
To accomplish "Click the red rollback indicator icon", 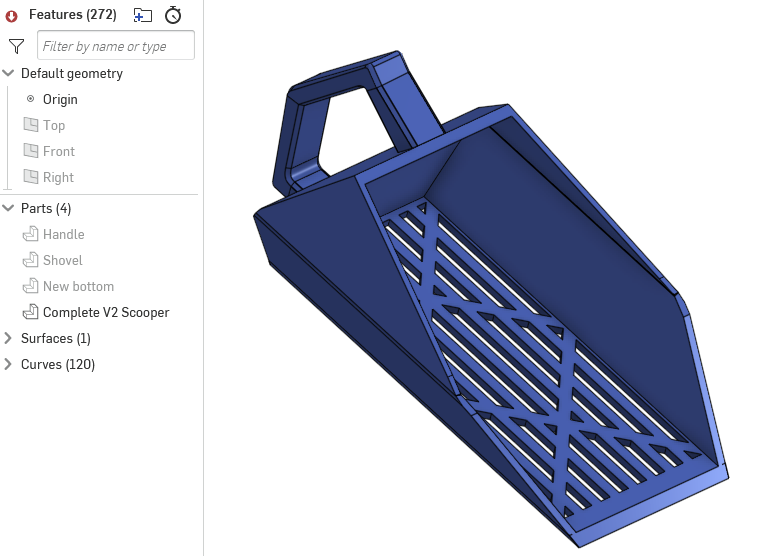I will click(12, 16).
